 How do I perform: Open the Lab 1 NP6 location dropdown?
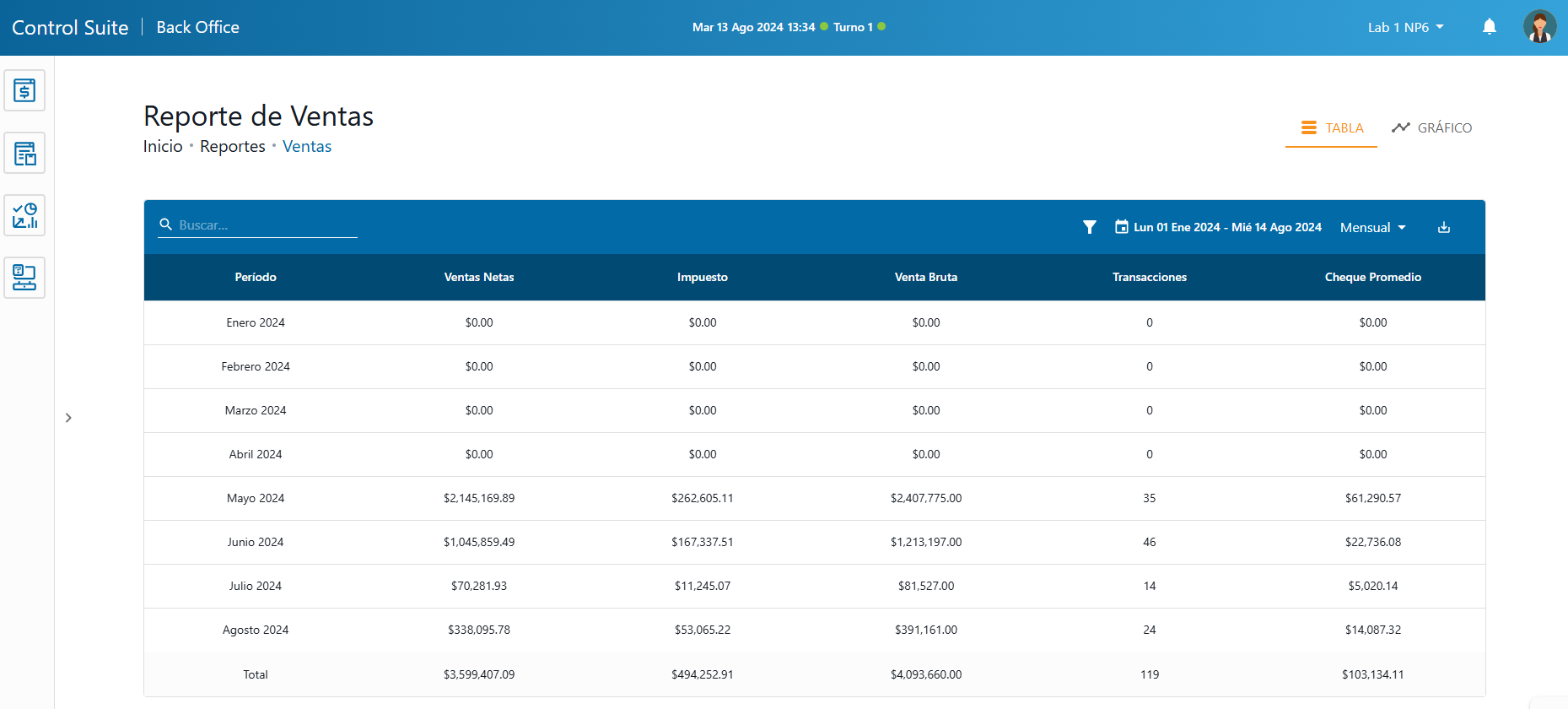tap(1405, 27)
